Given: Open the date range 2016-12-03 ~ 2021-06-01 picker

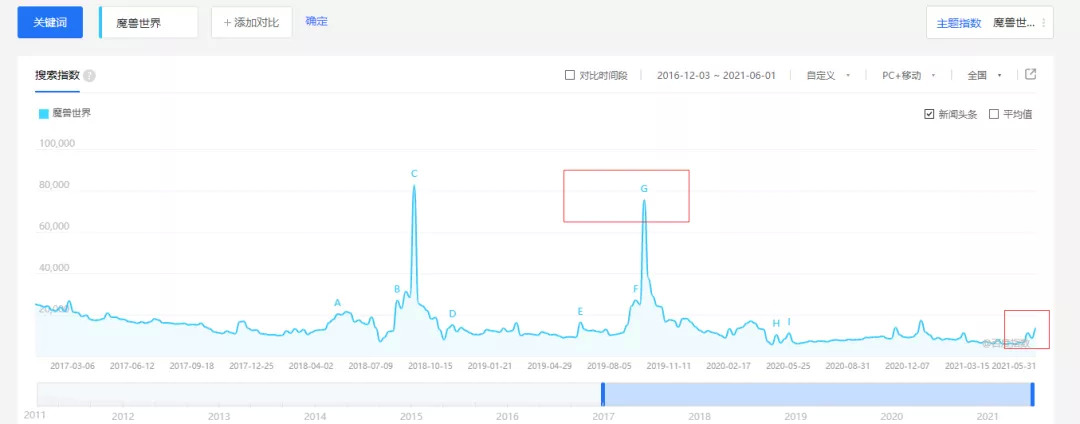Looking at the screenshot, I should [716, 75].
